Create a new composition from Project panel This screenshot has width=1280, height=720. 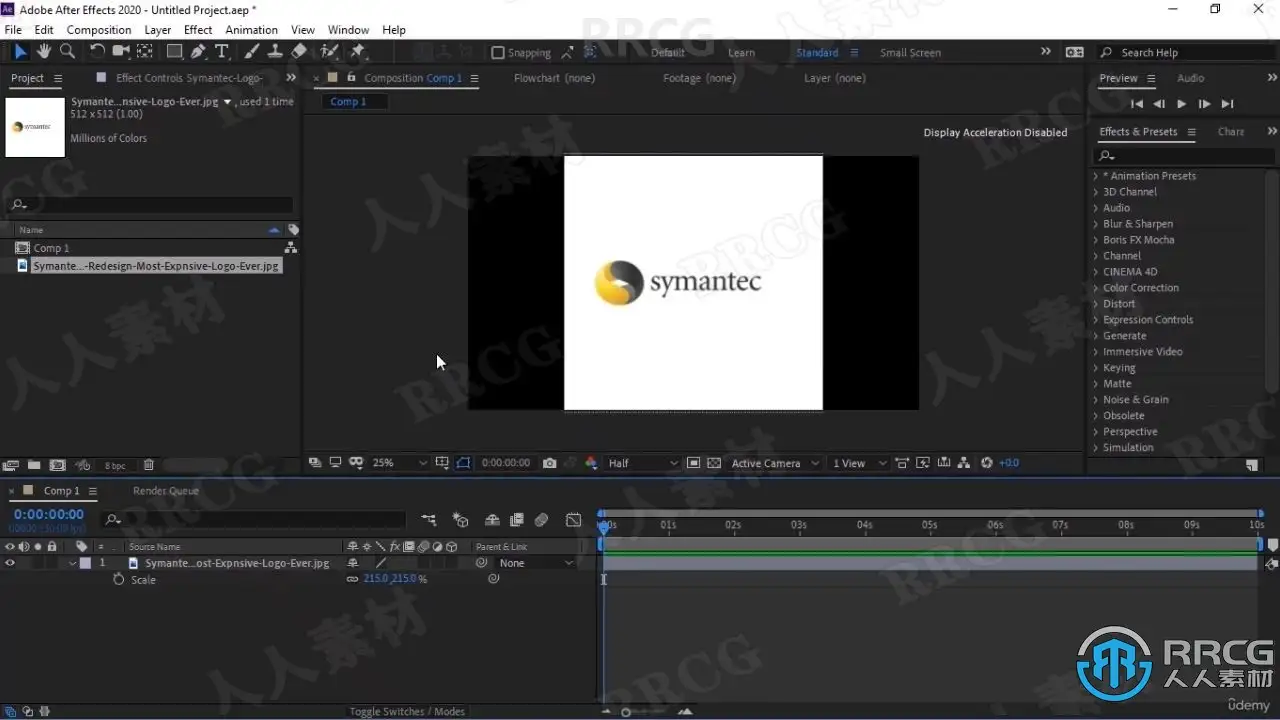coord(57,465)
